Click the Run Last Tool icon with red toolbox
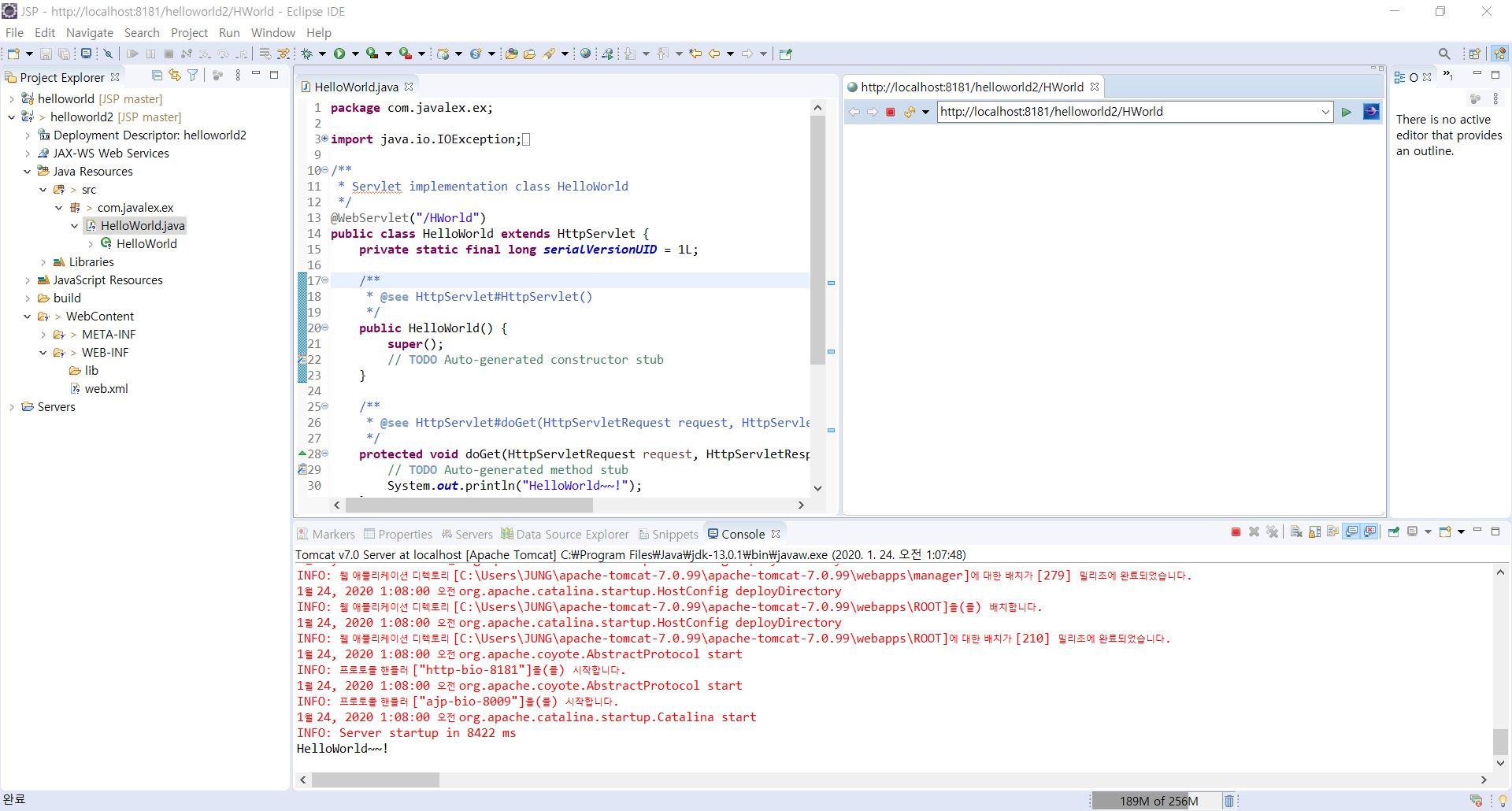The height and width of the screenshot is (811, 1512). click(406, 54)
